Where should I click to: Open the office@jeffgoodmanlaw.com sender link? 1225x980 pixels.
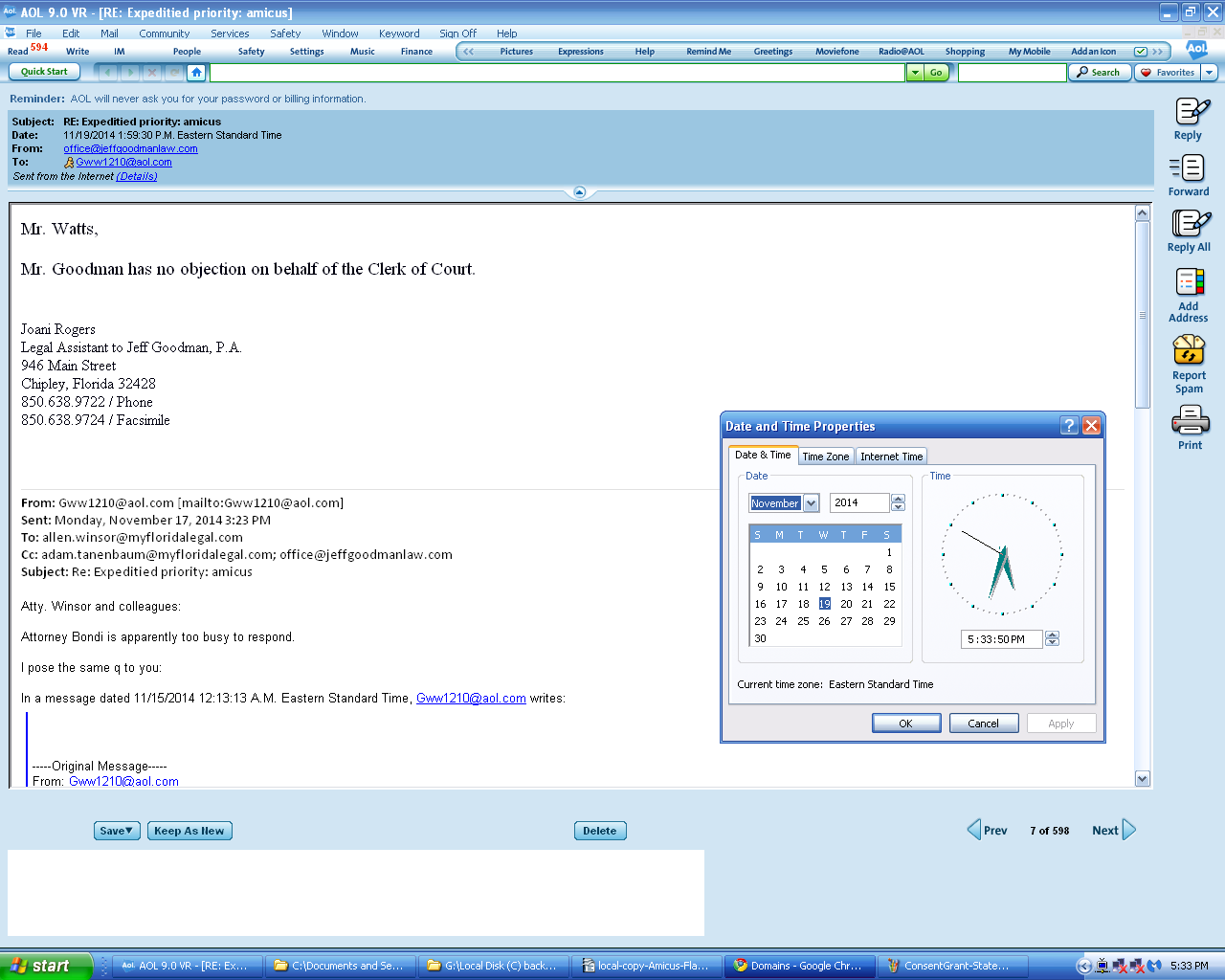point(130,148)
